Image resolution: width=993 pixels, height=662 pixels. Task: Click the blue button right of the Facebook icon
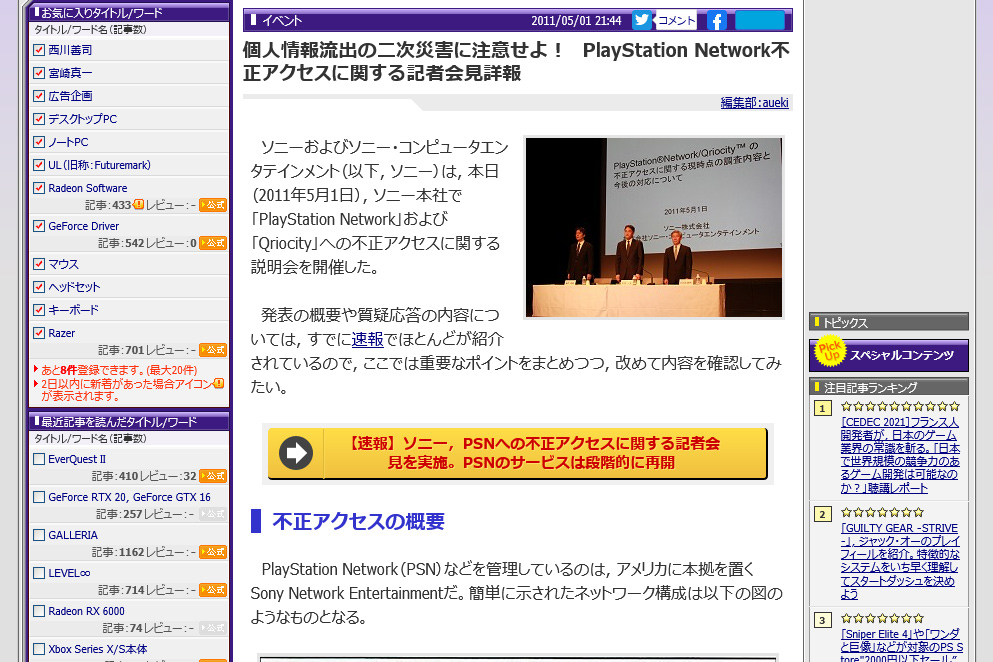[760, 21]
